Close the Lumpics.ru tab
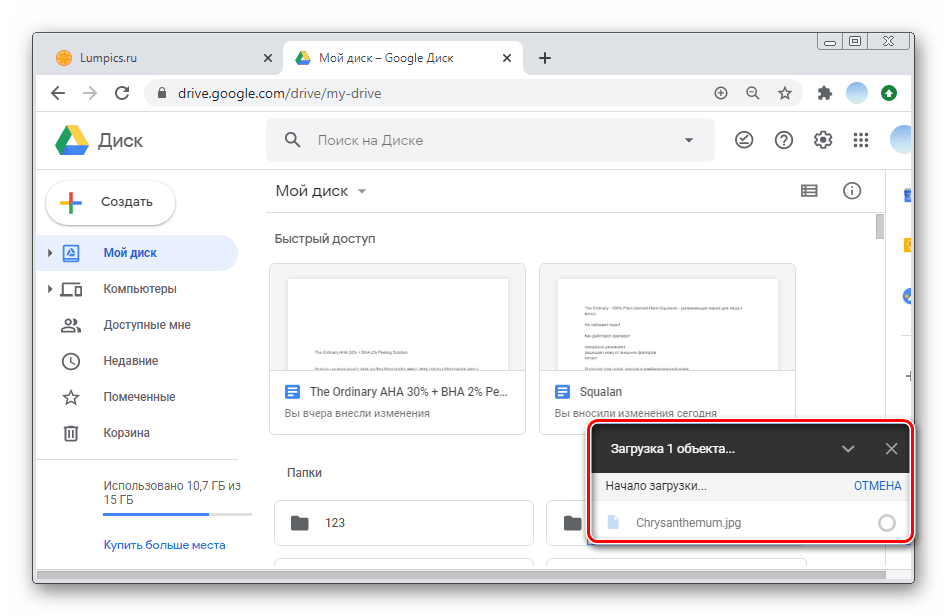Image resolution: width=947 pixels, height=616 pixels. coord(268,58)
